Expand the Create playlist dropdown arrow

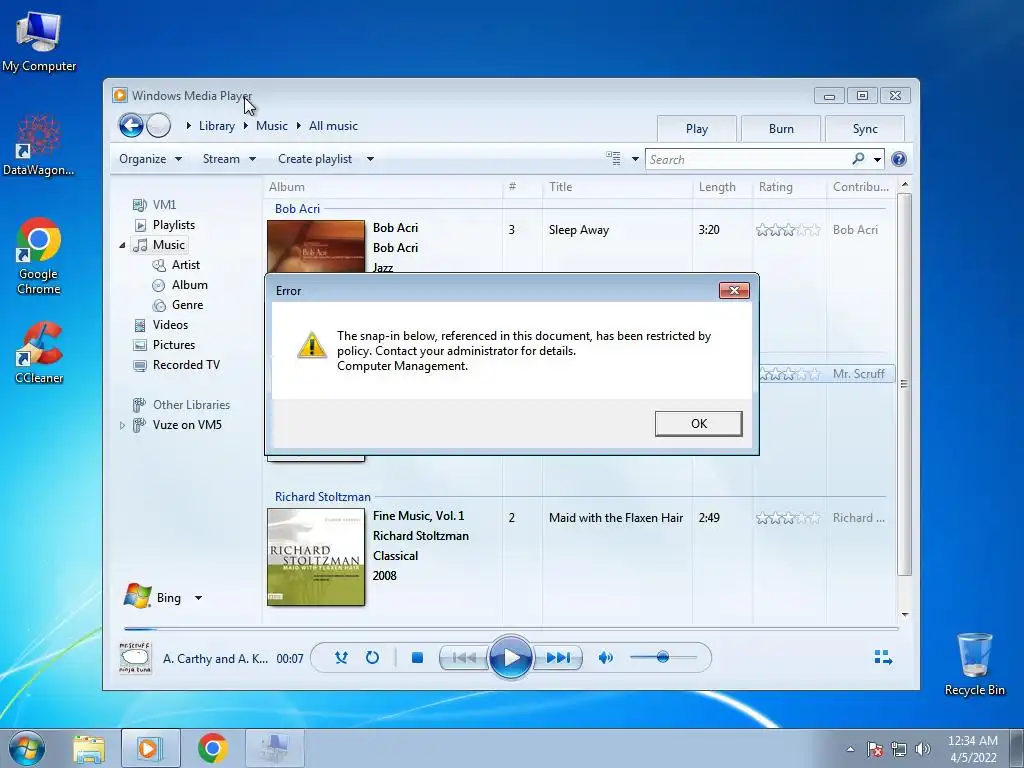pyautogui.click(x=370, y=159)
